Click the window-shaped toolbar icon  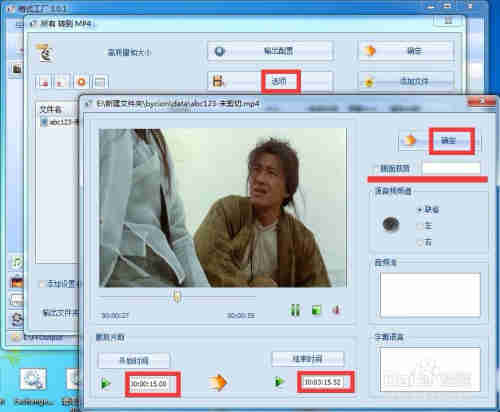[100, 82]
